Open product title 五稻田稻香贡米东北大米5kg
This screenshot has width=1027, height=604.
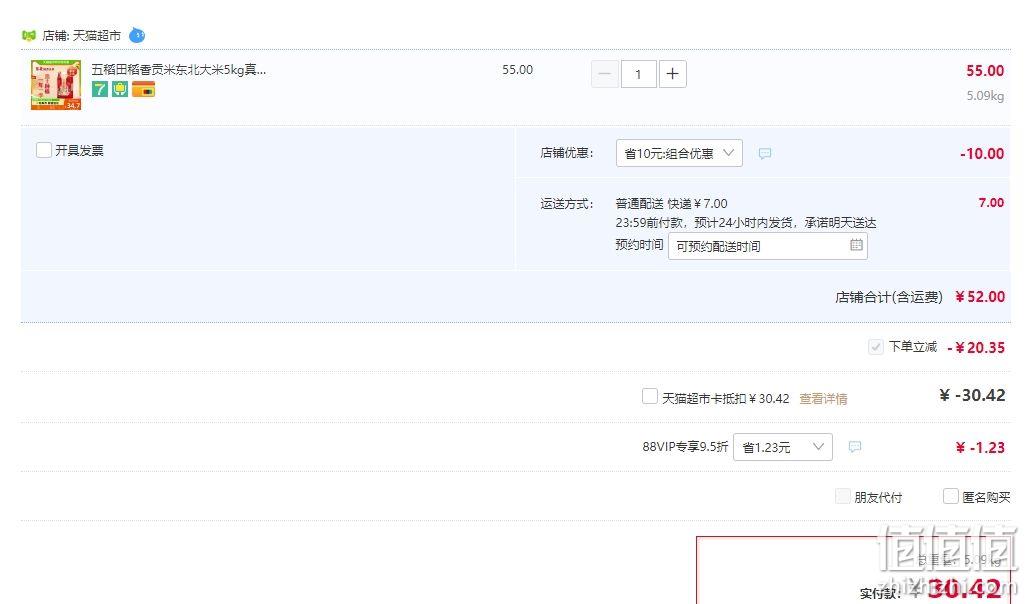tap(179, 69)
